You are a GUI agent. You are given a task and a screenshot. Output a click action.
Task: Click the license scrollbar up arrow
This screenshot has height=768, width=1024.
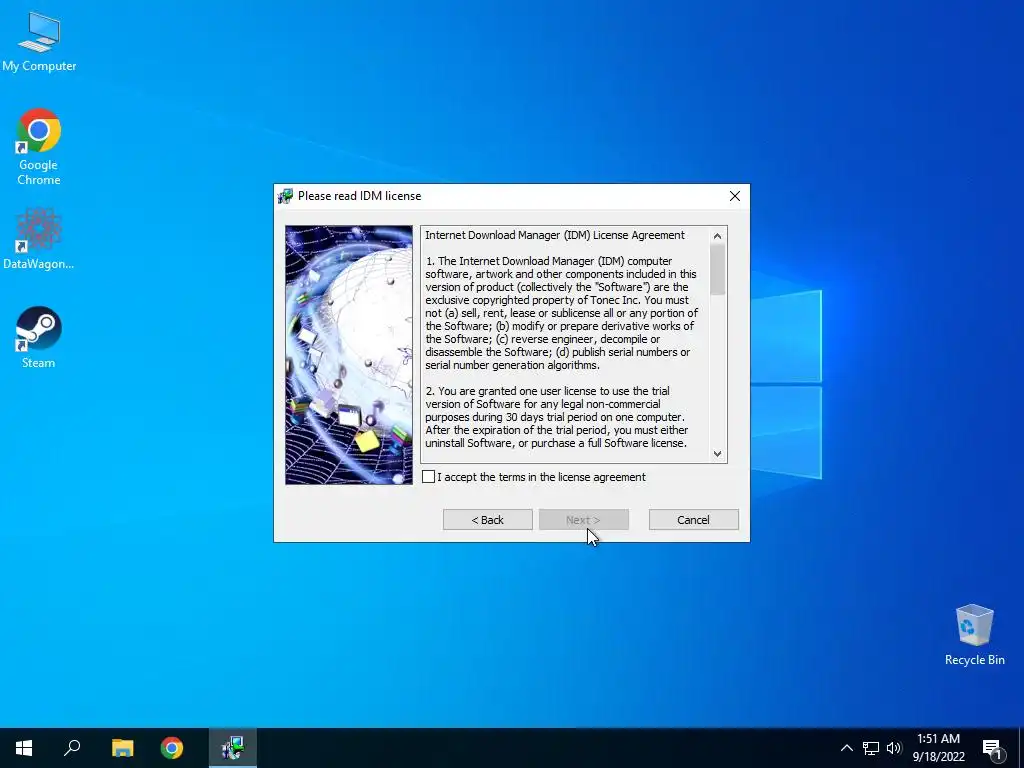718,236
